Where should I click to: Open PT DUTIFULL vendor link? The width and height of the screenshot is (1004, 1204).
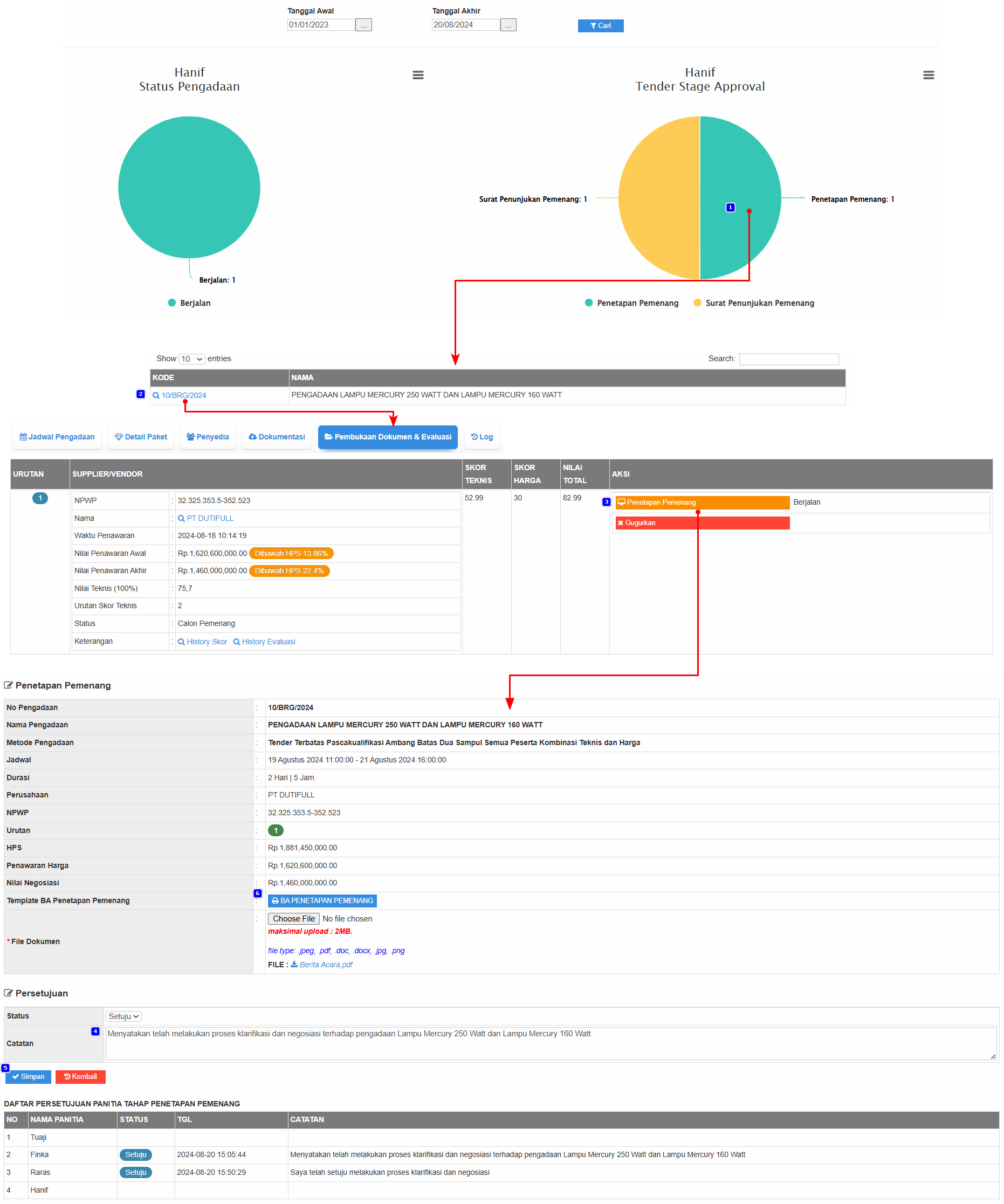[x=210, y=518]
